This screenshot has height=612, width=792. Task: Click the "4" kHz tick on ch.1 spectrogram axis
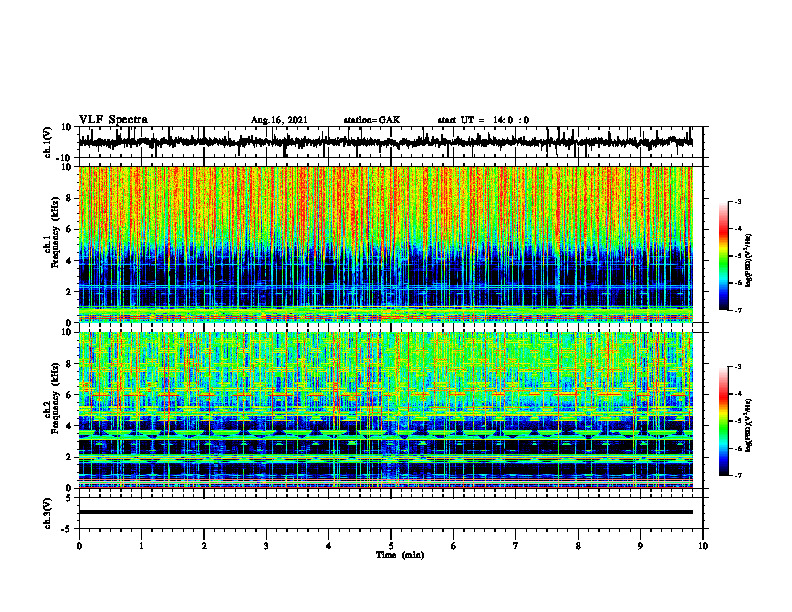[69, 261]
